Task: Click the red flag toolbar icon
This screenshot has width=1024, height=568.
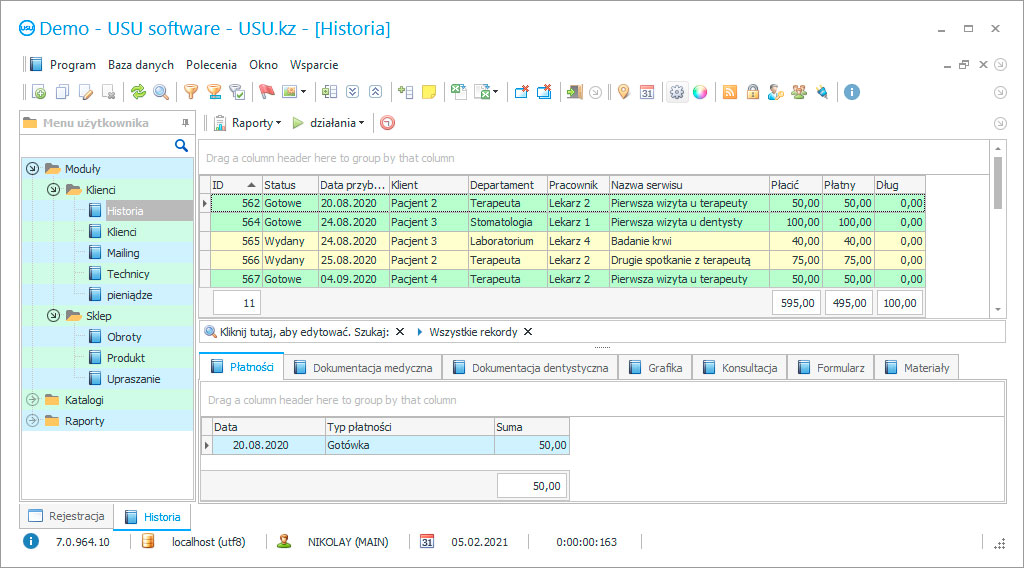Action: point(266,92)
